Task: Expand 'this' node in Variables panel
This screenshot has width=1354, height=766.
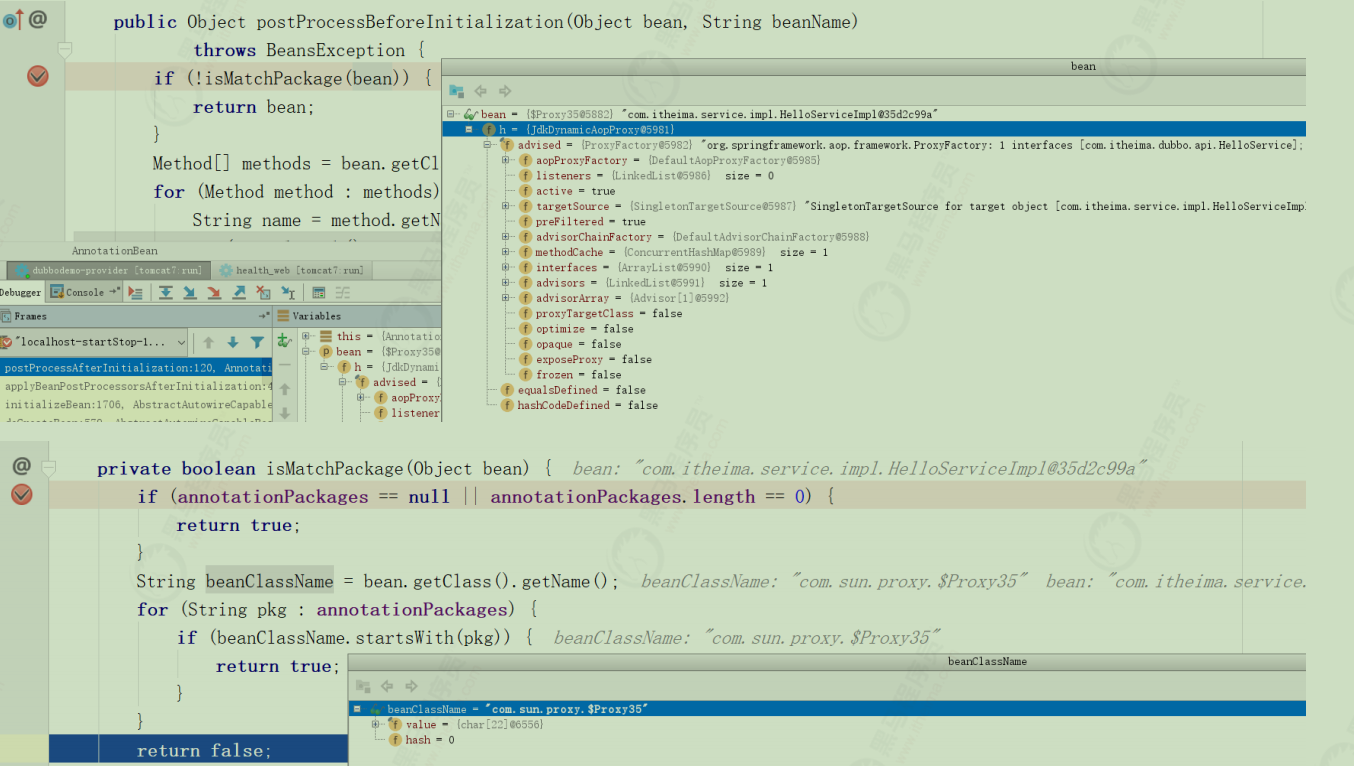Action: point(305,336)
